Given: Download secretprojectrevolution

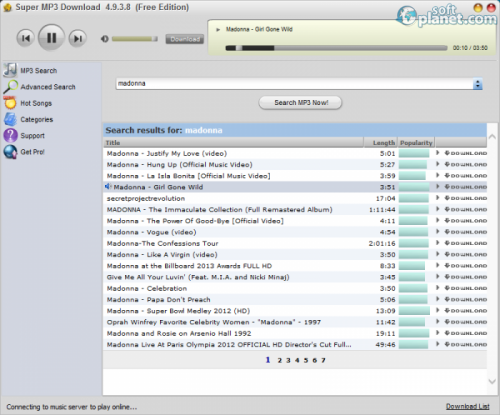Looking at the screenshot, I should coord(466,198).
